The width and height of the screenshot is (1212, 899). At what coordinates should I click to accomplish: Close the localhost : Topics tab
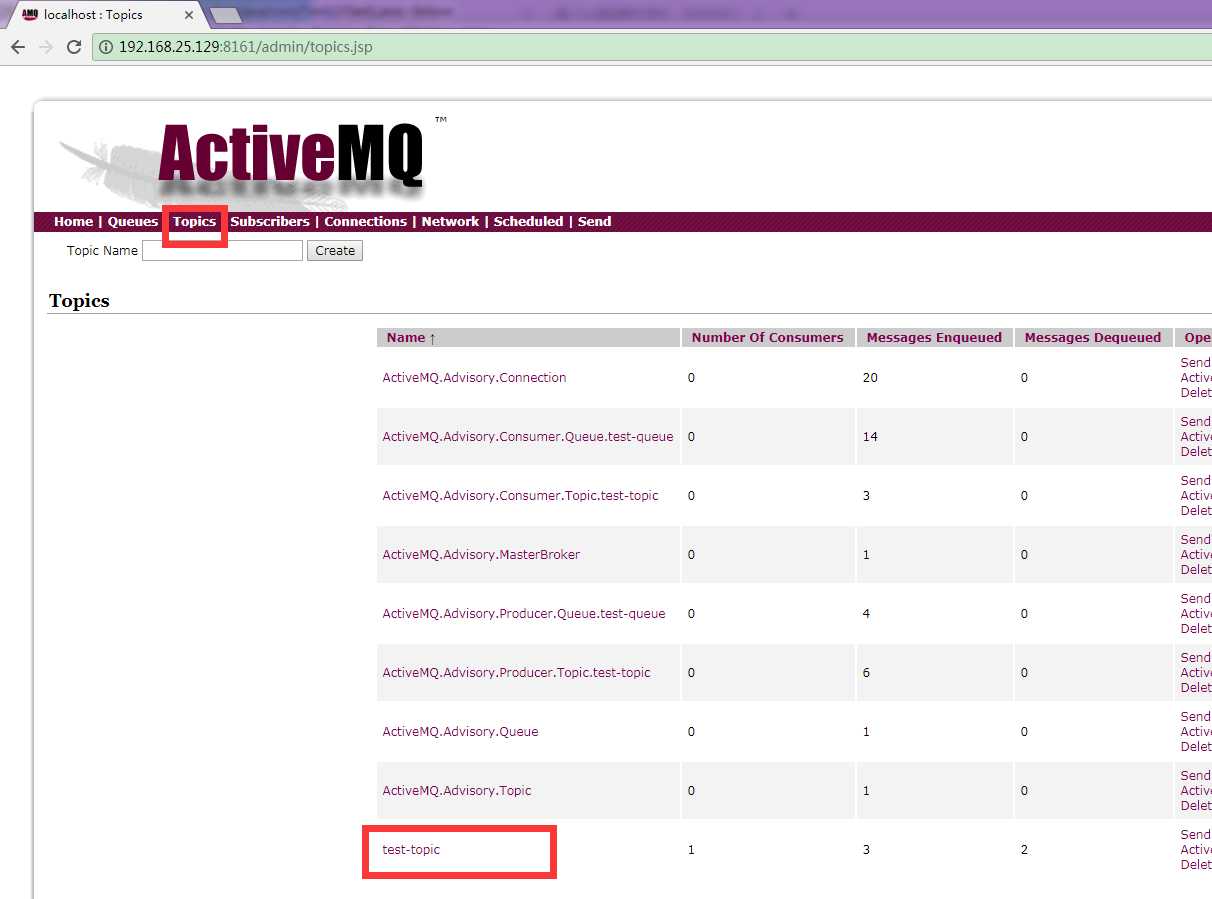[189, 15]
